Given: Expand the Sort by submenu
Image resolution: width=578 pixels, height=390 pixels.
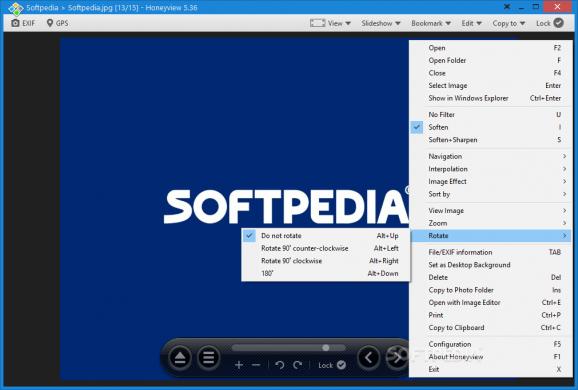Looking at the screenshot, I should pos(491,194).
